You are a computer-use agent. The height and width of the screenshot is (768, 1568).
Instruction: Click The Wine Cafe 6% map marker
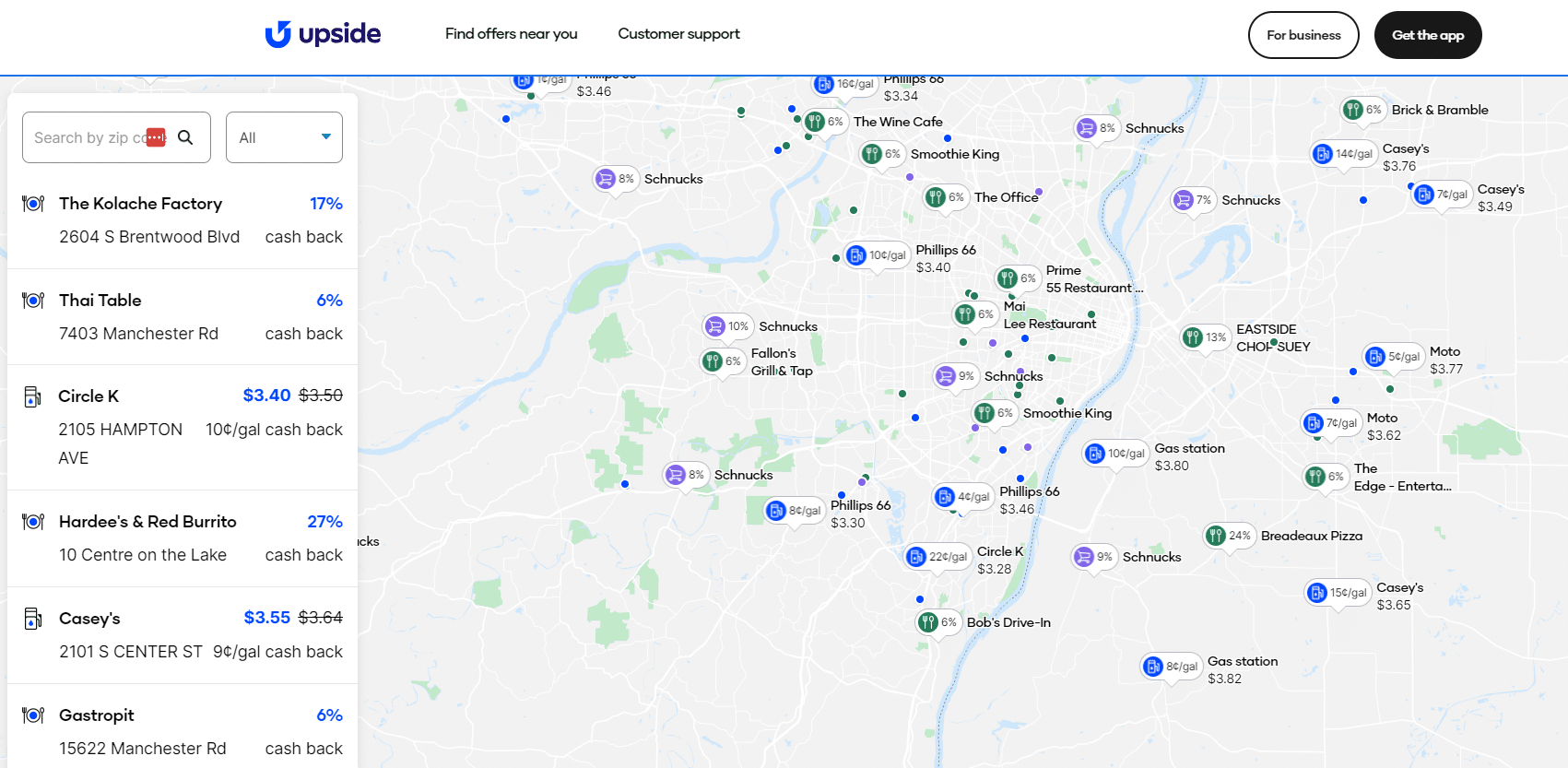824,122
